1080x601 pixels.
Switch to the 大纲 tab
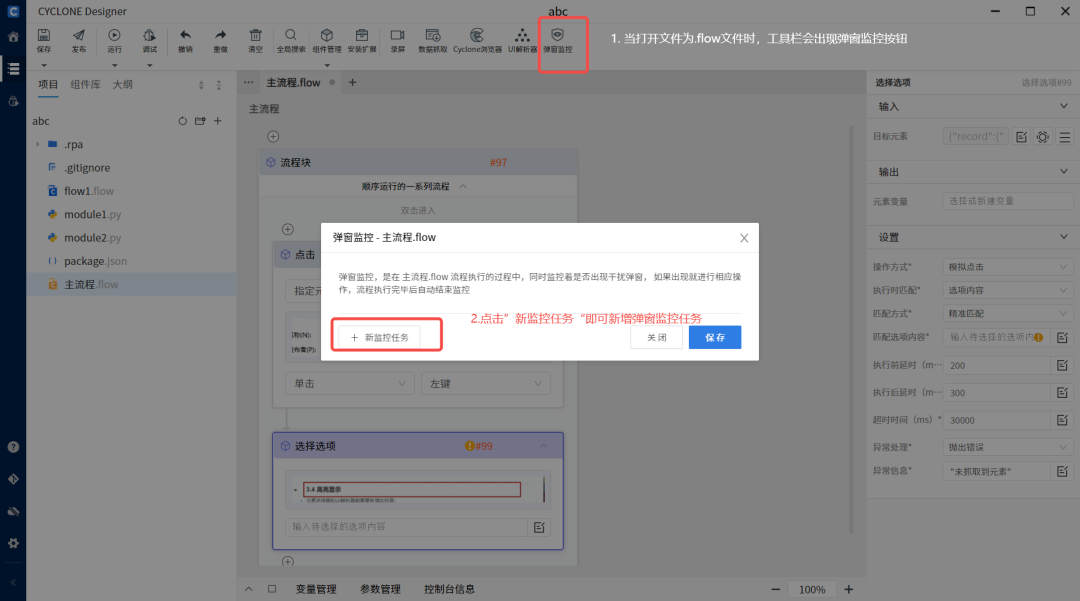(x=123, y=85)
